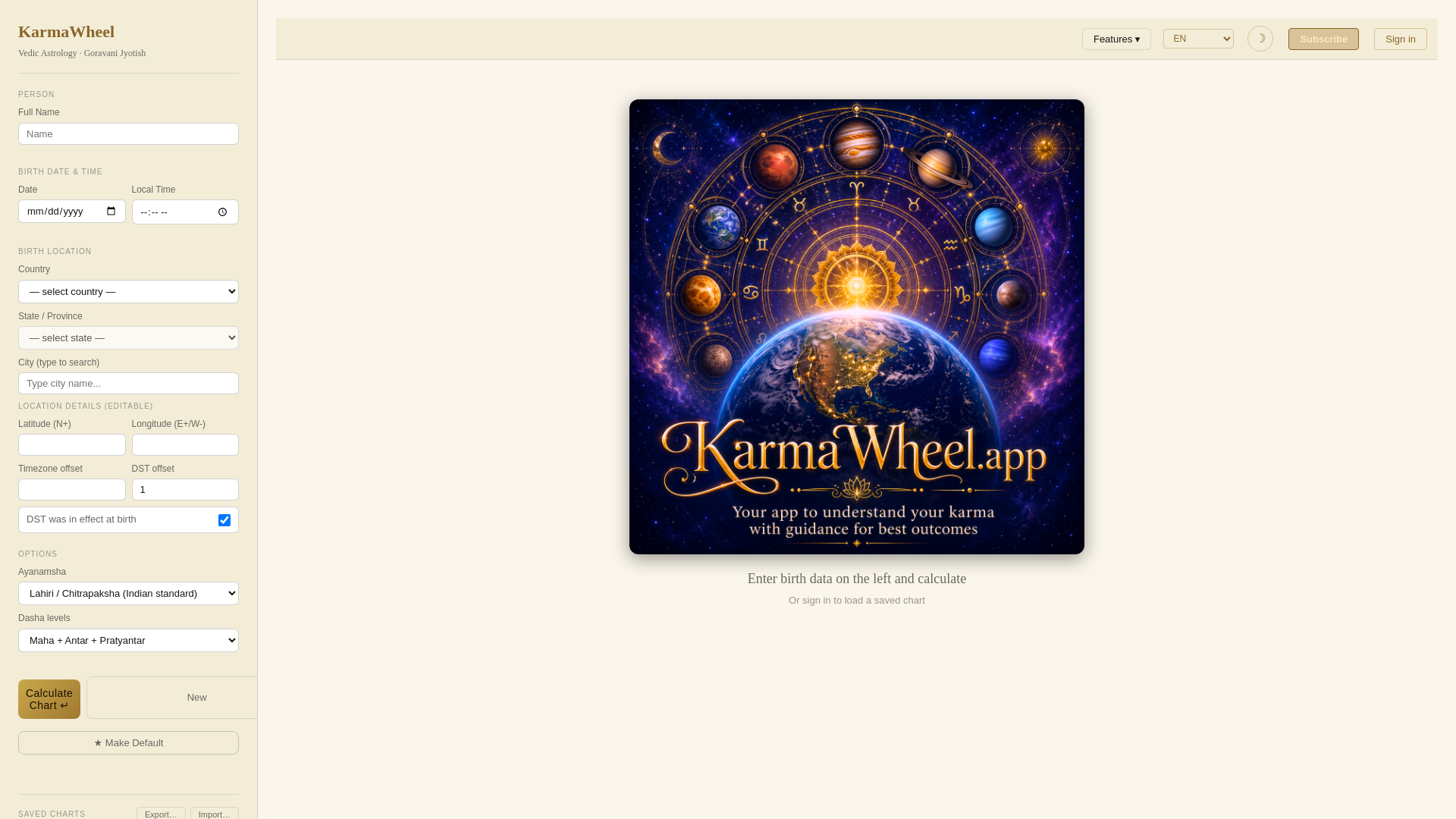Click 'Enter birth data on the left and calculate'
Screen dimensions: 1456x819
(x=857, y=579)
